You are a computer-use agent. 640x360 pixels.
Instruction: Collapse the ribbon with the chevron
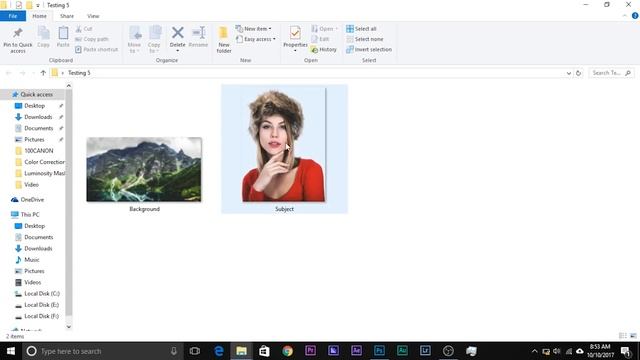pos(624,16)
